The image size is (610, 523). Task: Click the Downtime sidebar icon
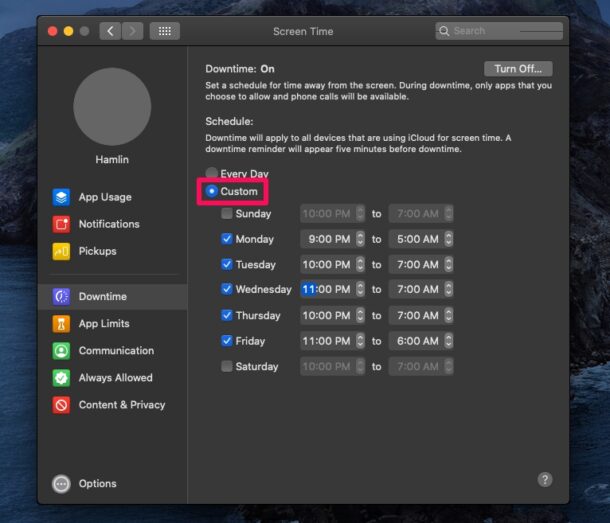61,297
